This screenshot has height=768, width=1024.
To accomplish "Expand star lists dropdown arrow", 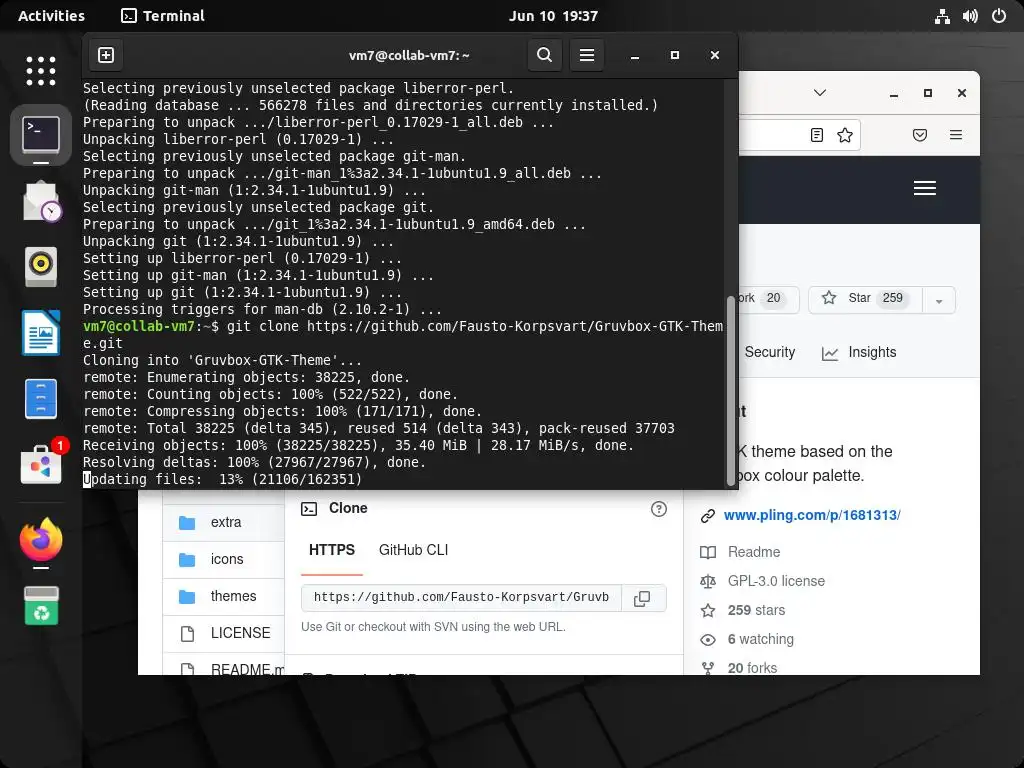I will 939,300.
